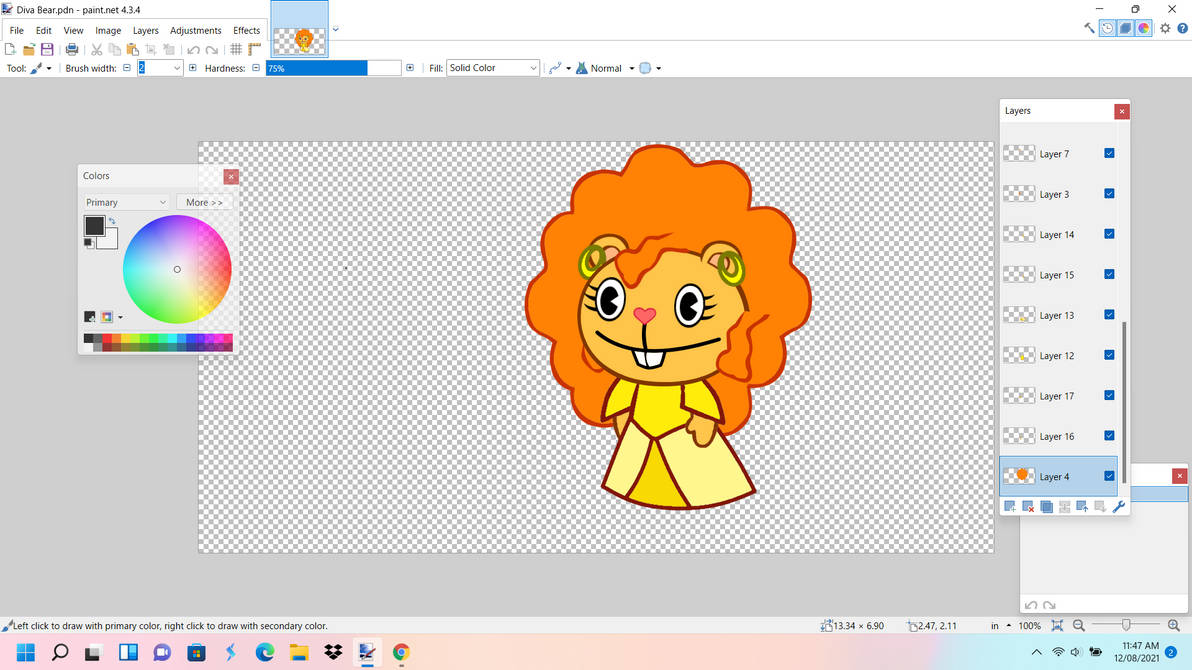Click the Zoom in magnifier in status bar
This screenshot has height=670, width=1192.
point(1174,625)
